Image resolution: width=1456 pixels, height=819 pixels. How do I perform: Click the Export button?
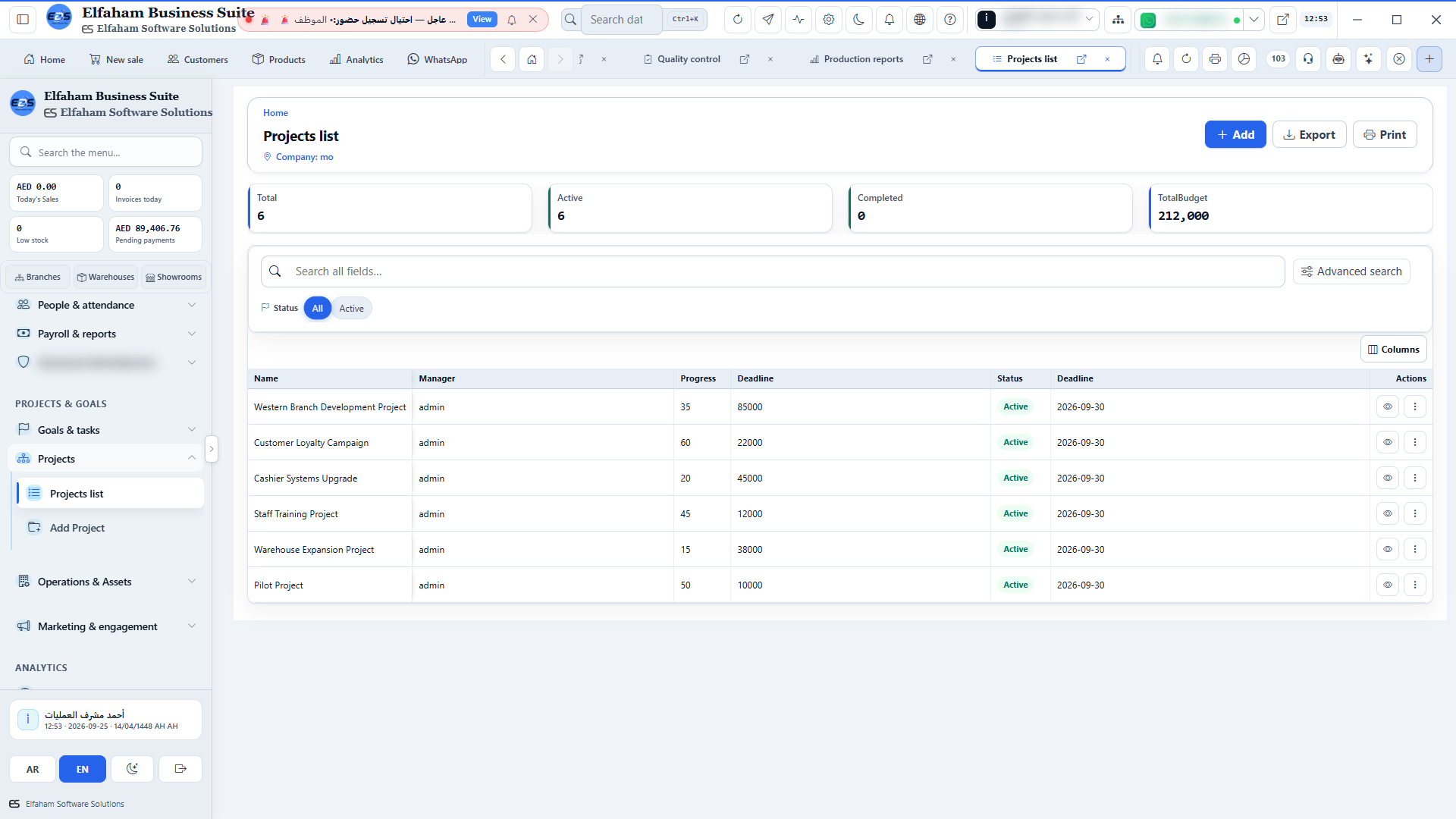point(1309,134)
